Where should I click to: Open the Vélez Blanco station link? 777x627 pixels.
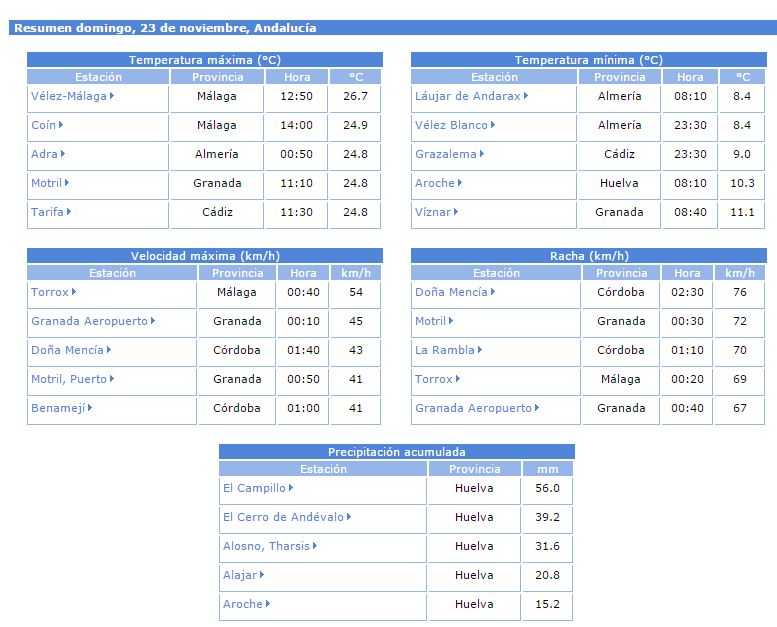[455, 125]
